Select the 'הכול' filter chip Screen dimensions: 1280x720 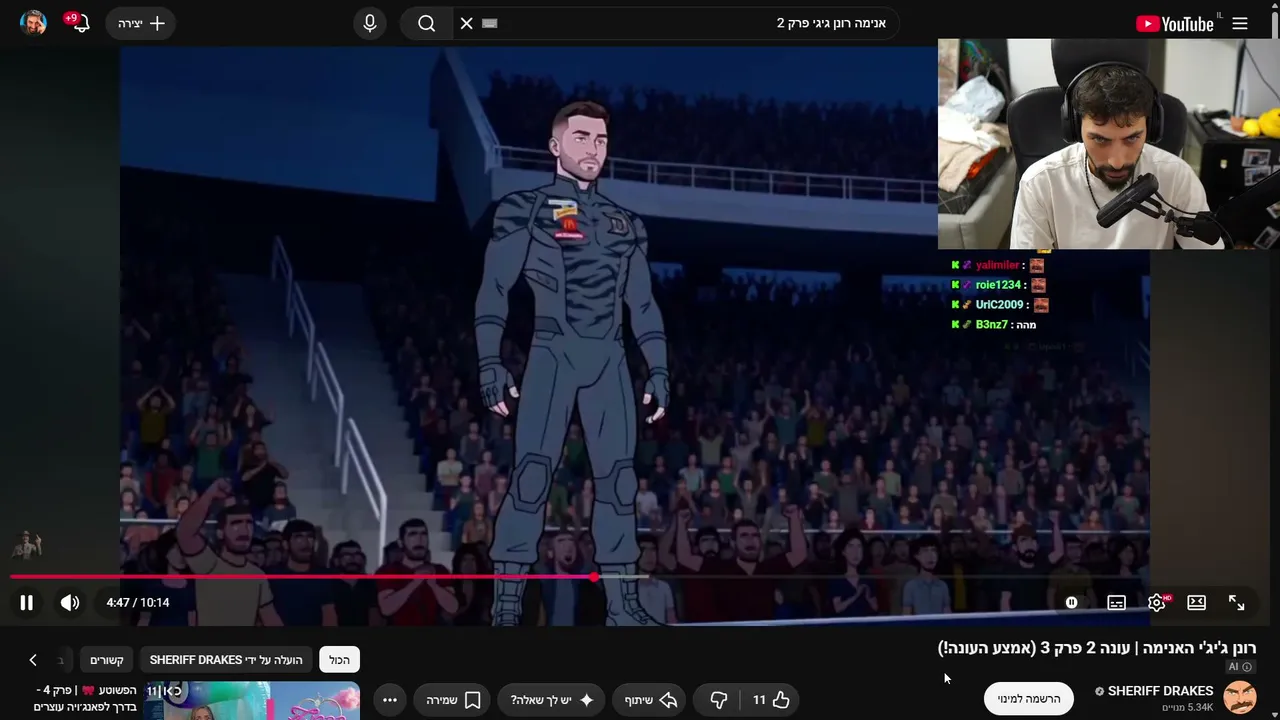click(340, 660)
